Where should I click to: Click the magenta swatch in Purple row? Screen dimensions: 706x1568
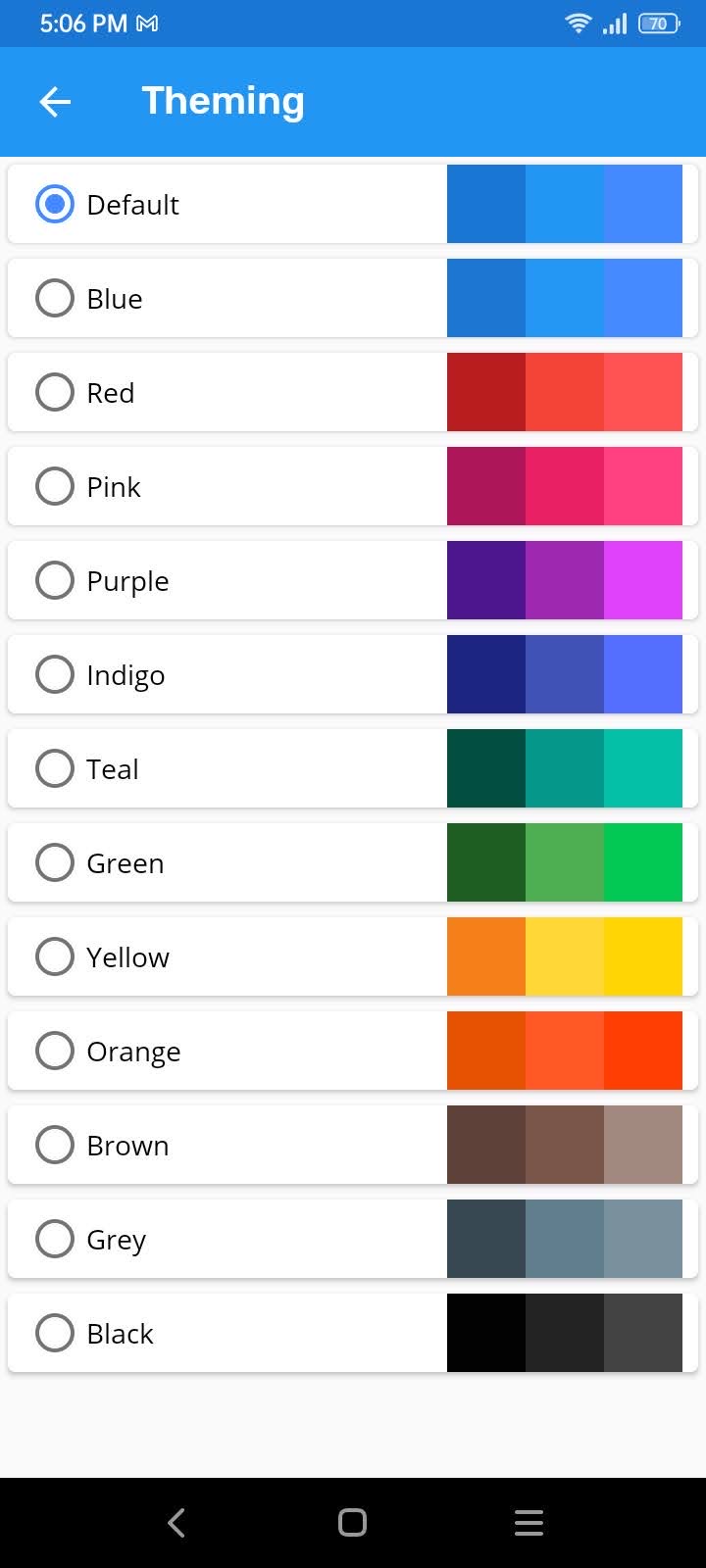[x=643, y=580]
